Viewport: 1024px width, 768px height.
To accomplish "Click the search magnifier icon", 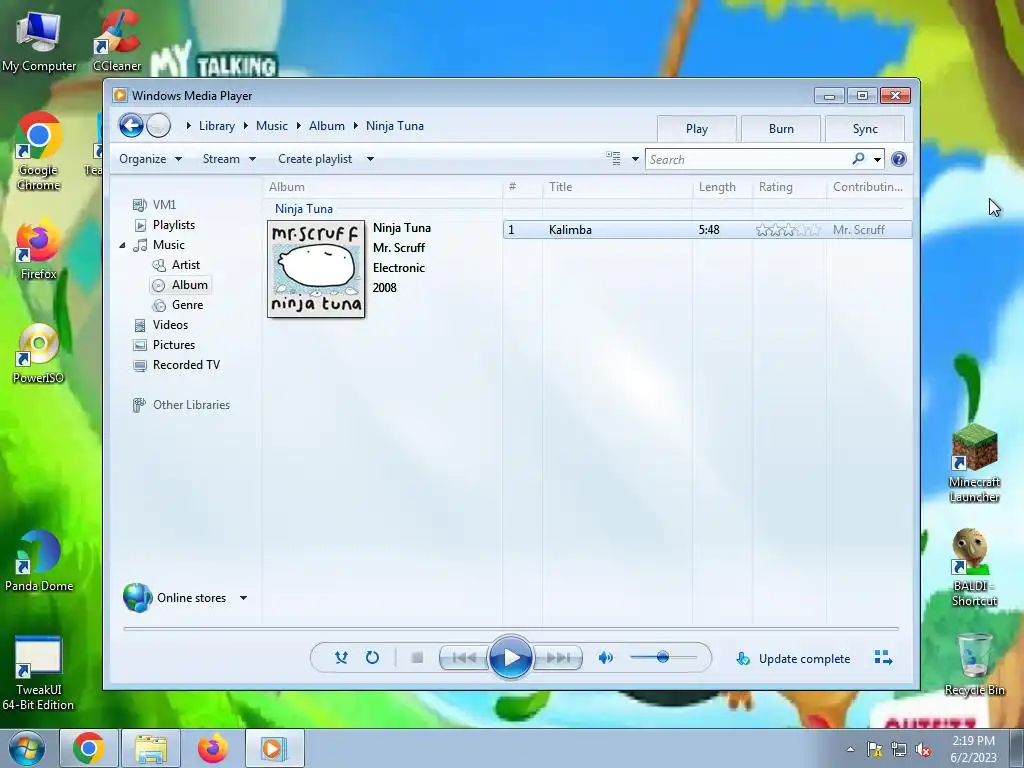I will tap(858, 159).
